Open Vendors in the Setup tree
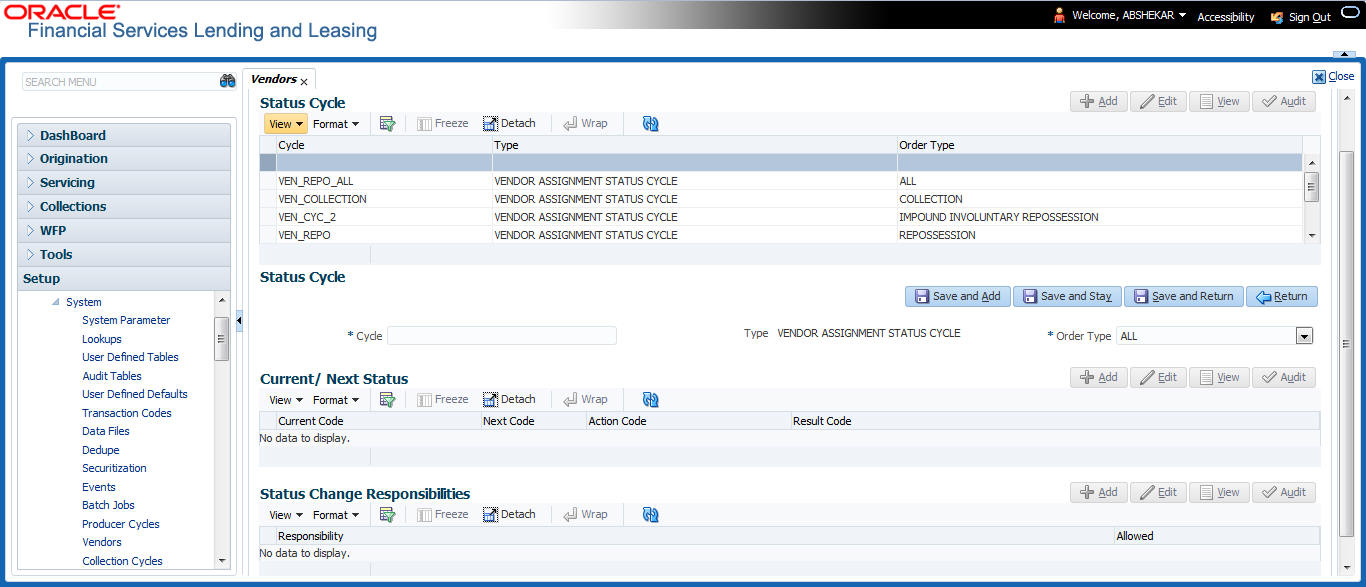1366x587 pixels. [x=102, y=542]
